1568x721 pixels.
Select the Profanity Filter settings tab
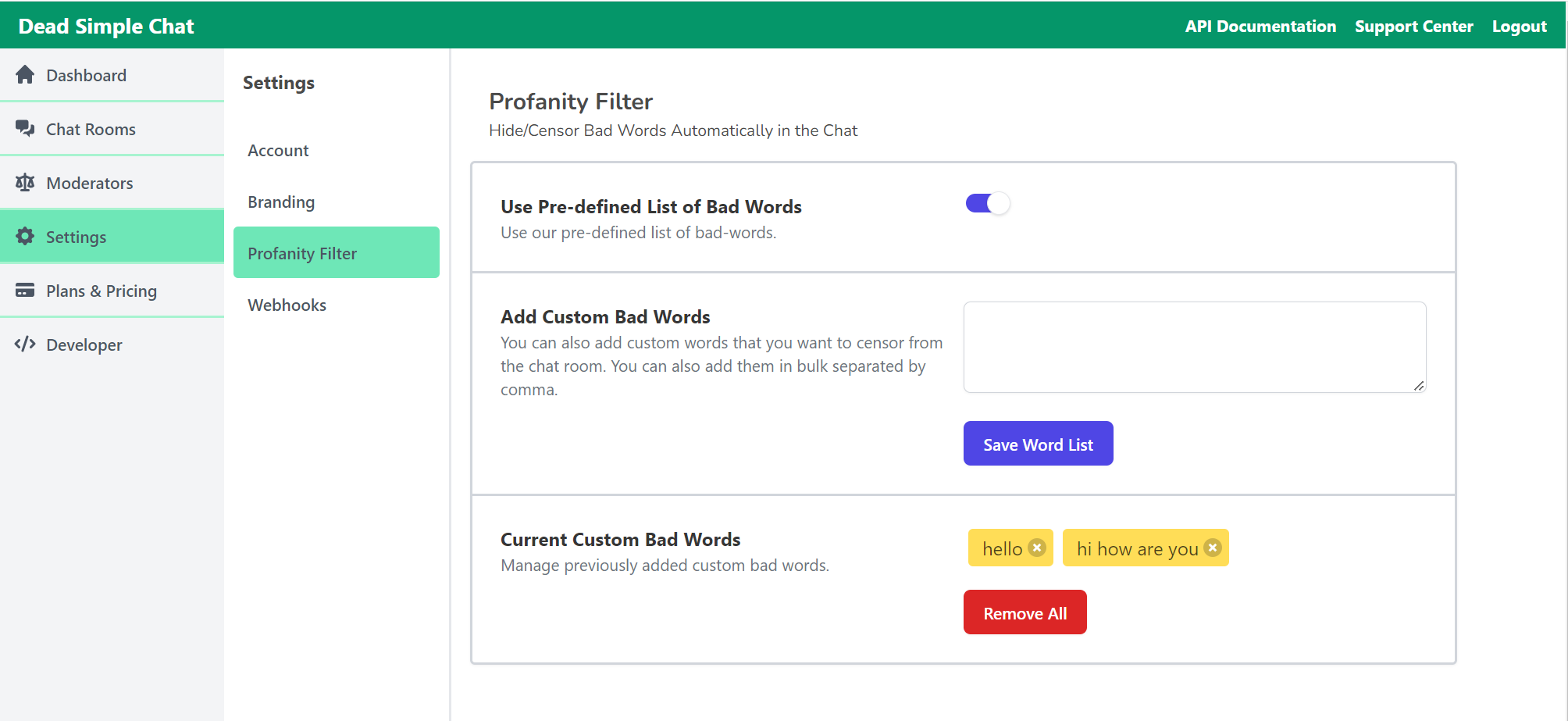click(x=337, y=253)
